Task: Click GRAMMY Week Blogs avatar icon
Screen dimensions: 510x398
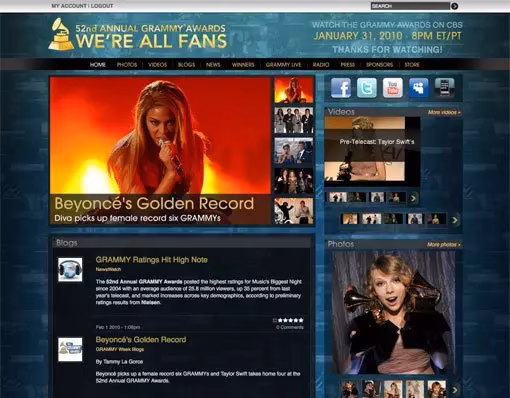Action: coord(70,349)
